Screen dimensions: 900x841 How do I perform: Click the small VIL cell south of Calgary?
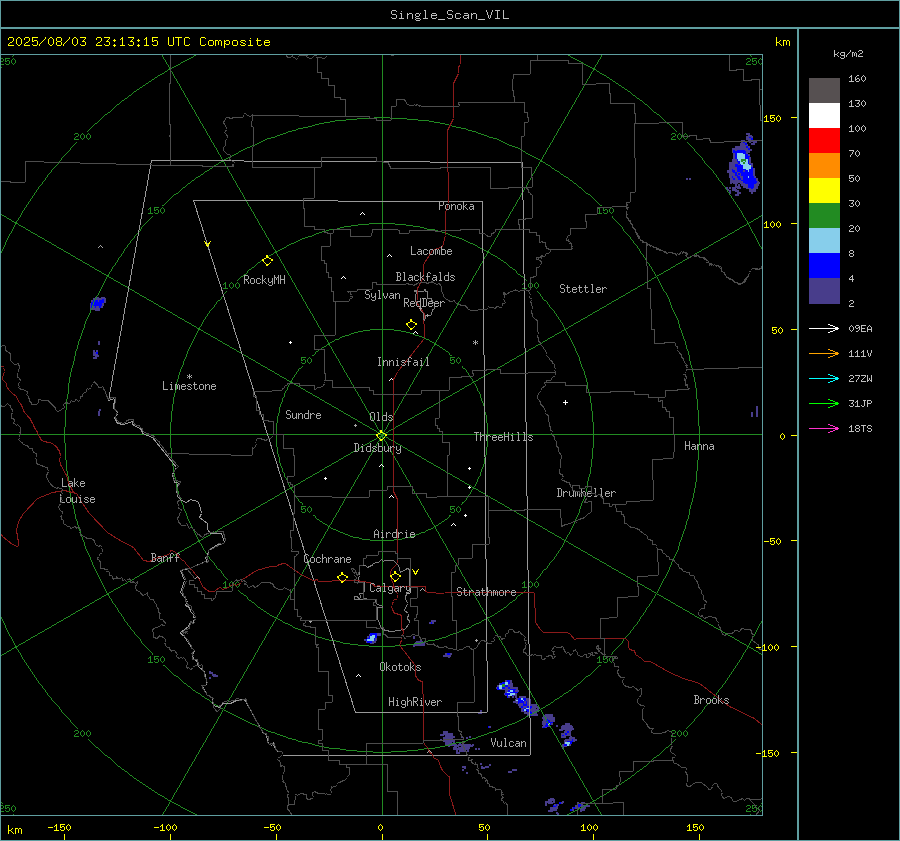tap(373, 638)
